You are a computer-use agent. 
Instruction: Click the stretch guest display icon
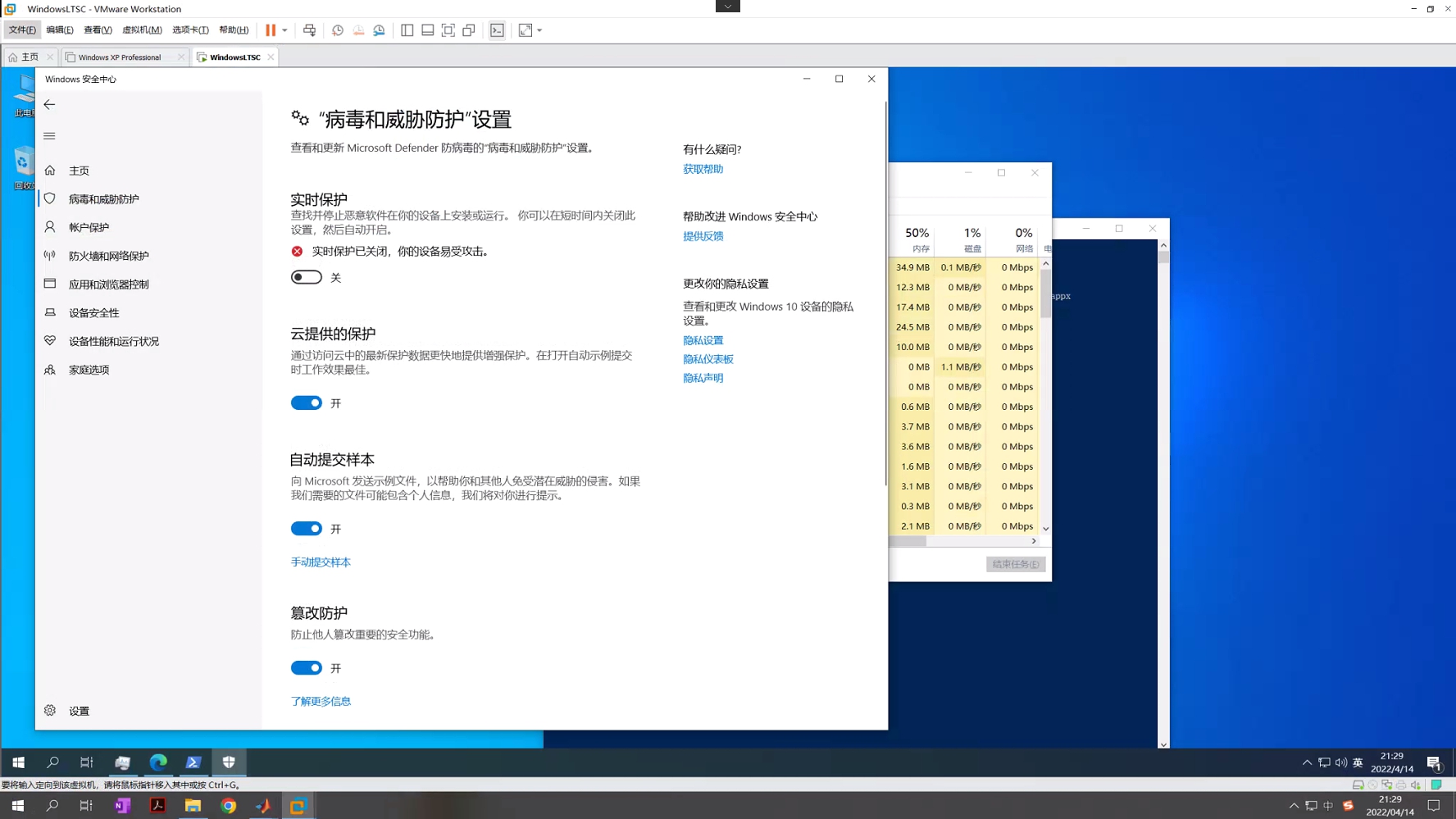pos(526,30)
